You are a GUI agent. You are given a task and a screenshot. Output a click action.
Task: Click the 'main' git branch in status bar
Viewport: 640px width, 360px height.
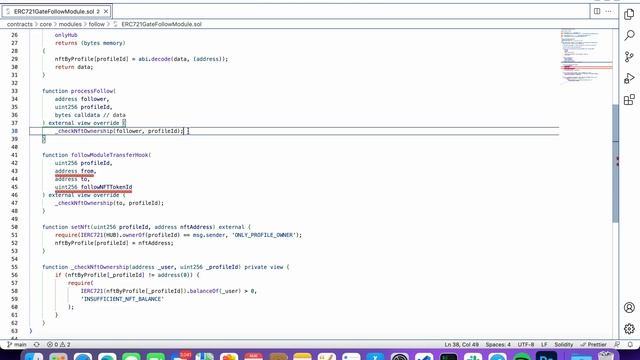[17, 344]
